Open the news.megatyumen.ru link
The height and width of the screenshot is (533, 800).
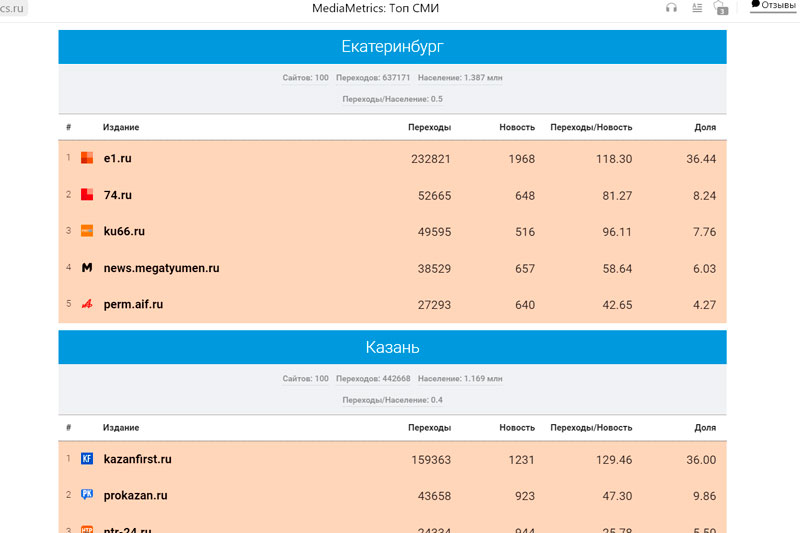pyautogui.click(x=161, y=268)
